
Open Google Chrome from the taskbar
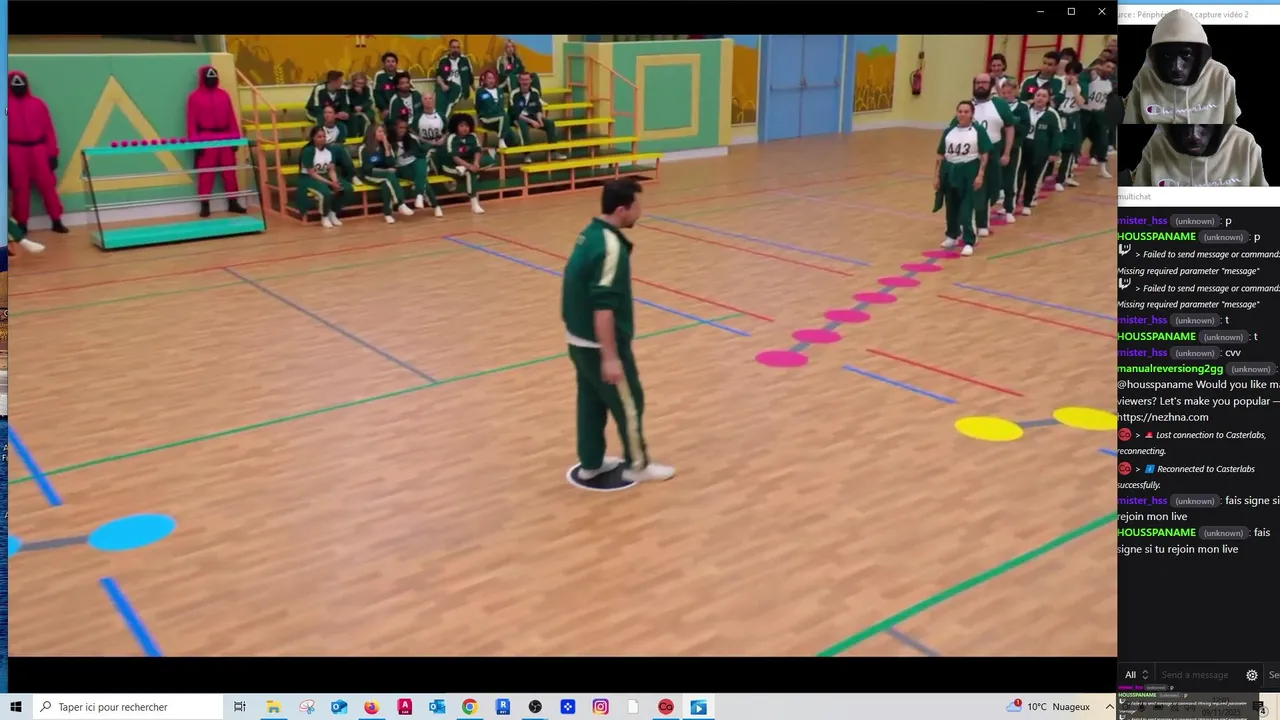point(469,707)
